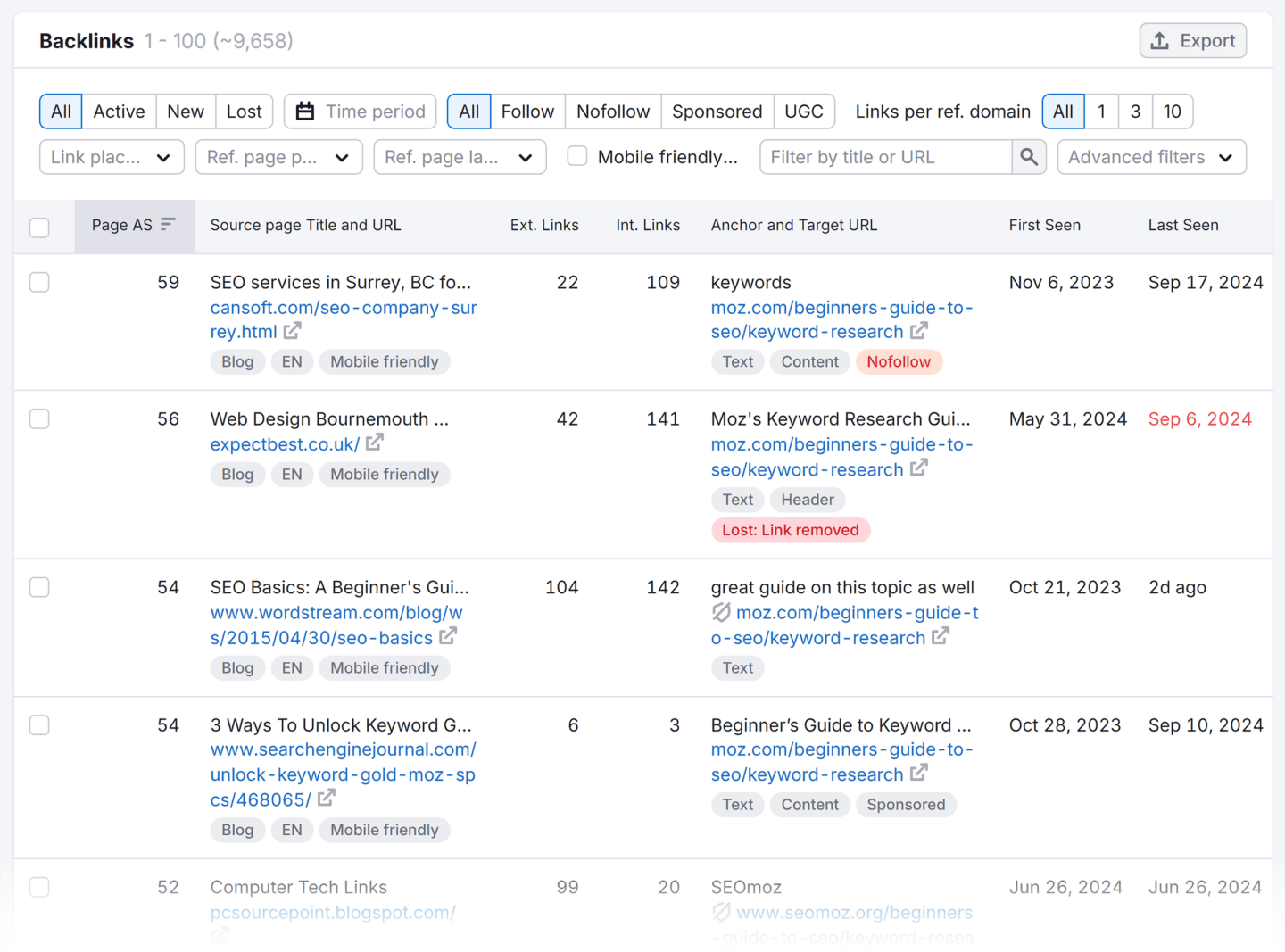Viewport: 1285px width, 952px height.
Task: Open target URL icon in keywords anchor row
Action: point(919,331)
